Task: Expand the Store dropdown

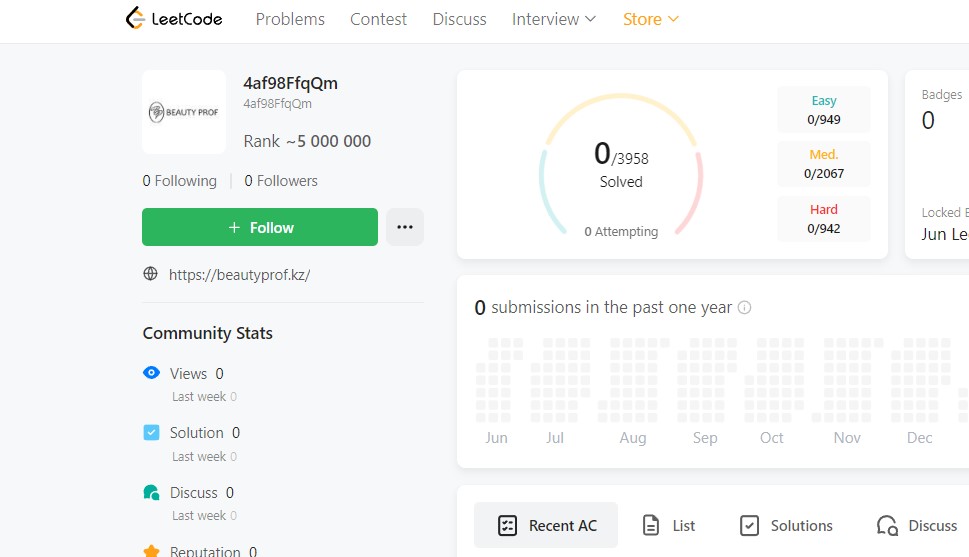Action: (x=651, y=19)
